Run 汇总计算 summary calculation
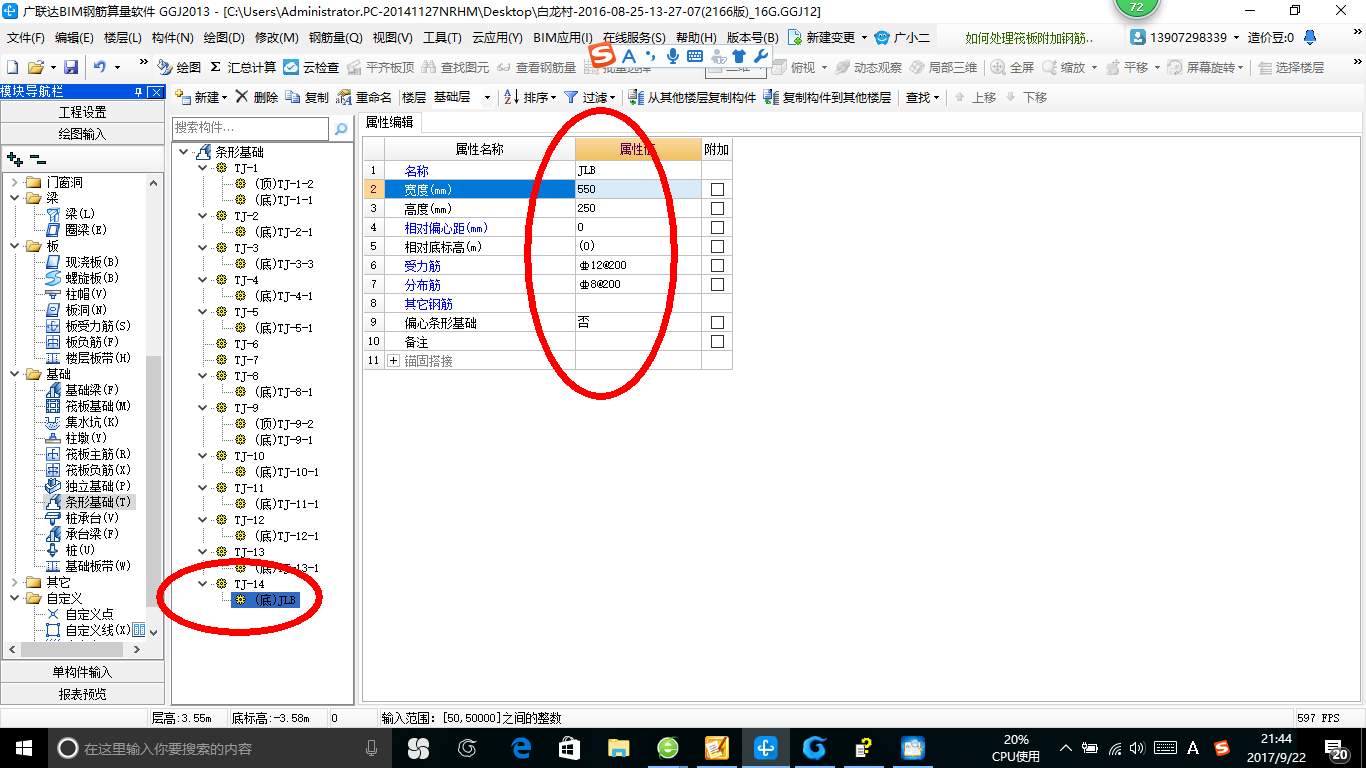The width and height of the screenshot is (1366, 768). coord(243,67)
